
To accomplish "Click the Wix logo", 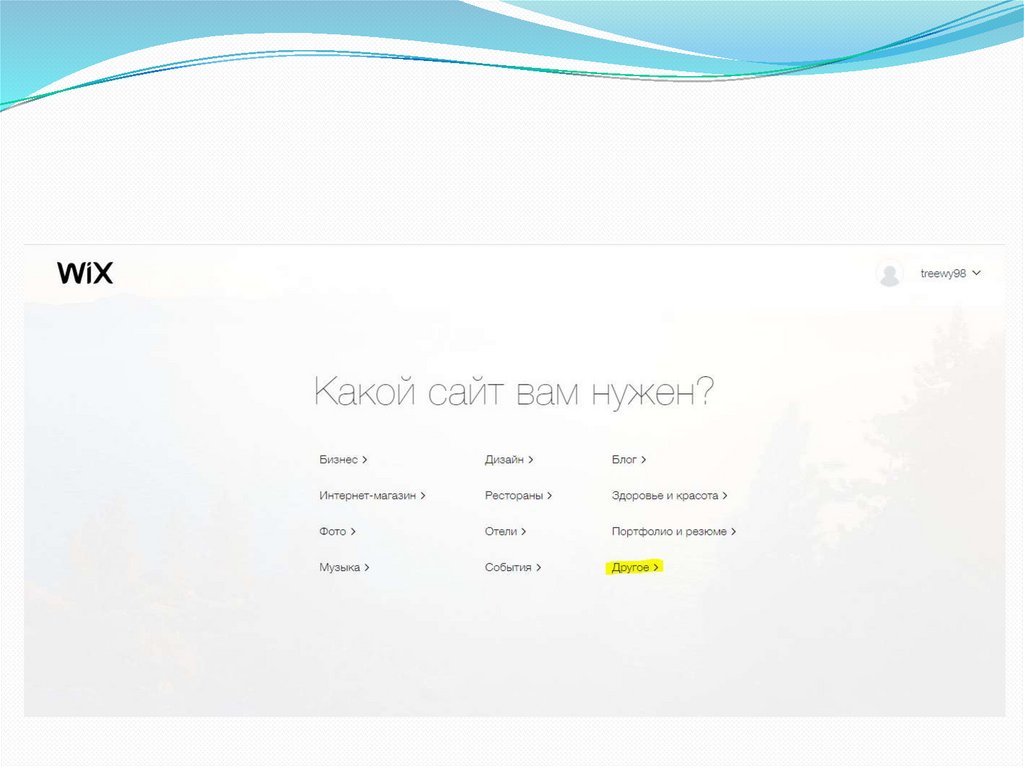I will point(85,273).
